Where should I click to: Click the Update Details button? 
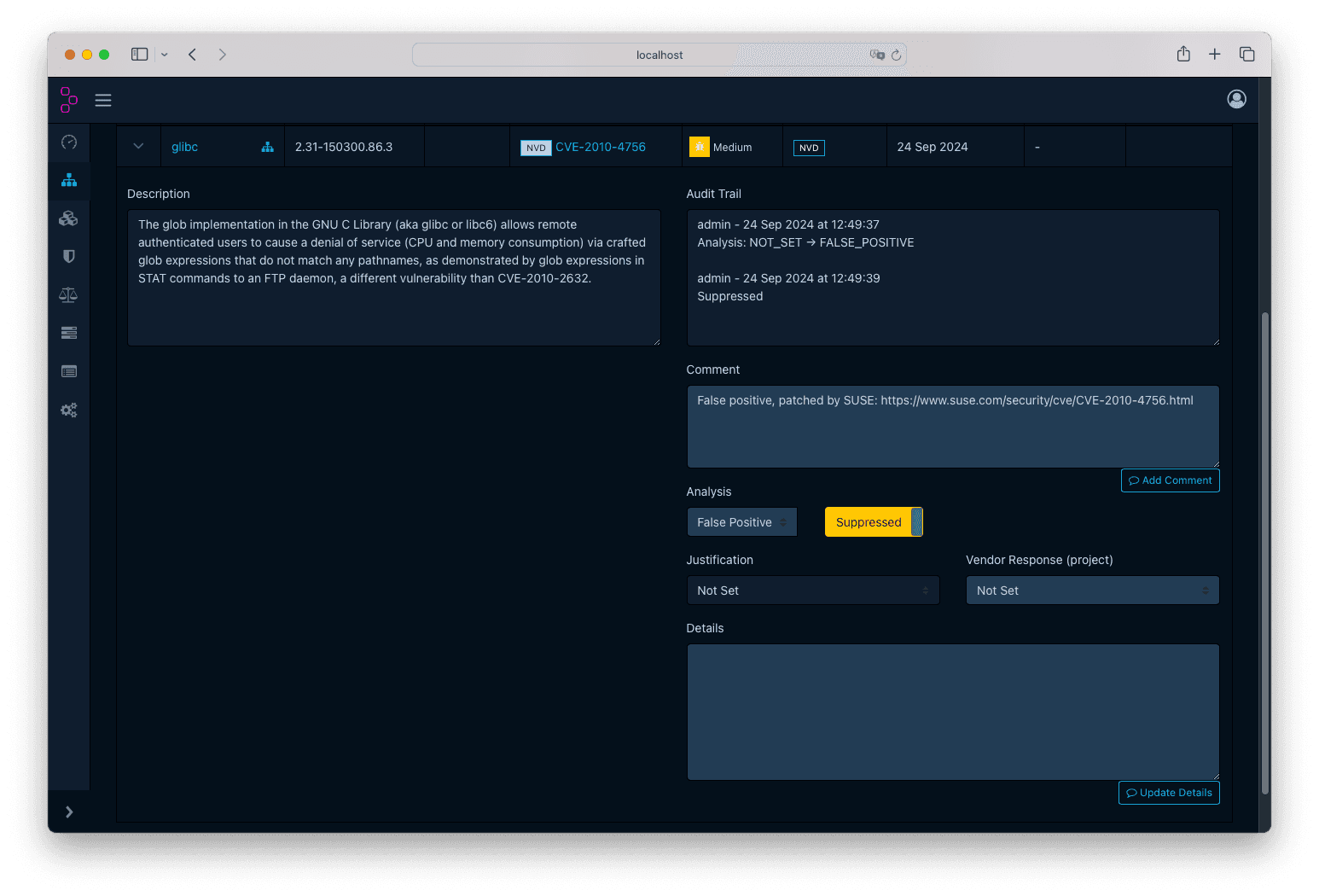pyautogui.click(x=1169, y=793)
